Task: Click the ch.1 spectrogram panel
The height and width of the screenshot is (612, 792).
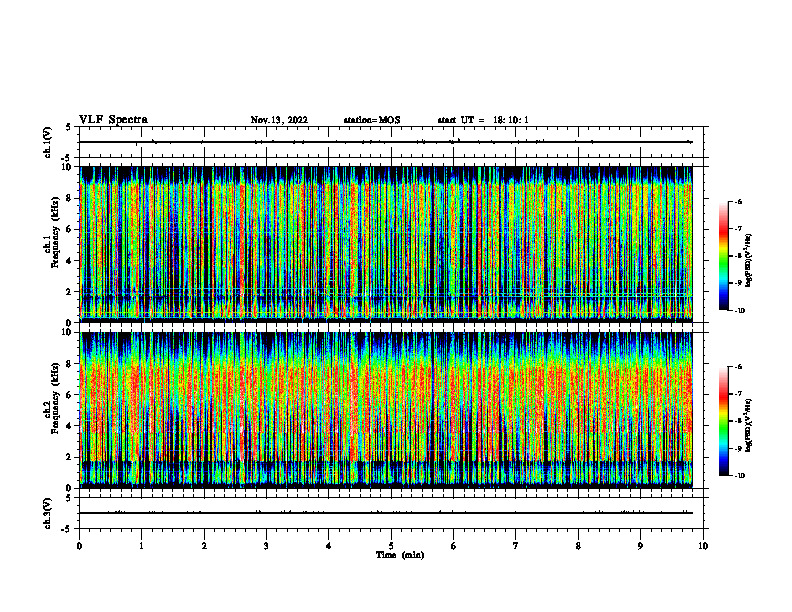Action: [386, 244]
